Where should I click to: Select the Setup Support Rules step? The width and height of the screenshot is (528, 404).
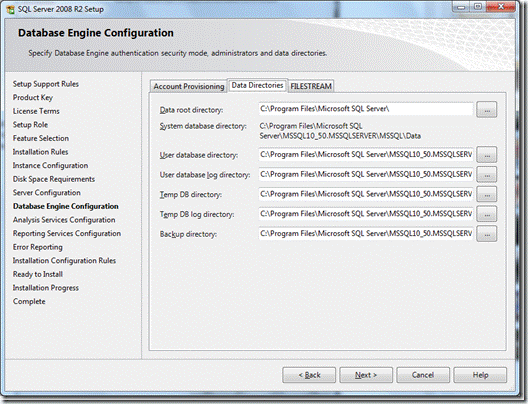coord(46,84)
